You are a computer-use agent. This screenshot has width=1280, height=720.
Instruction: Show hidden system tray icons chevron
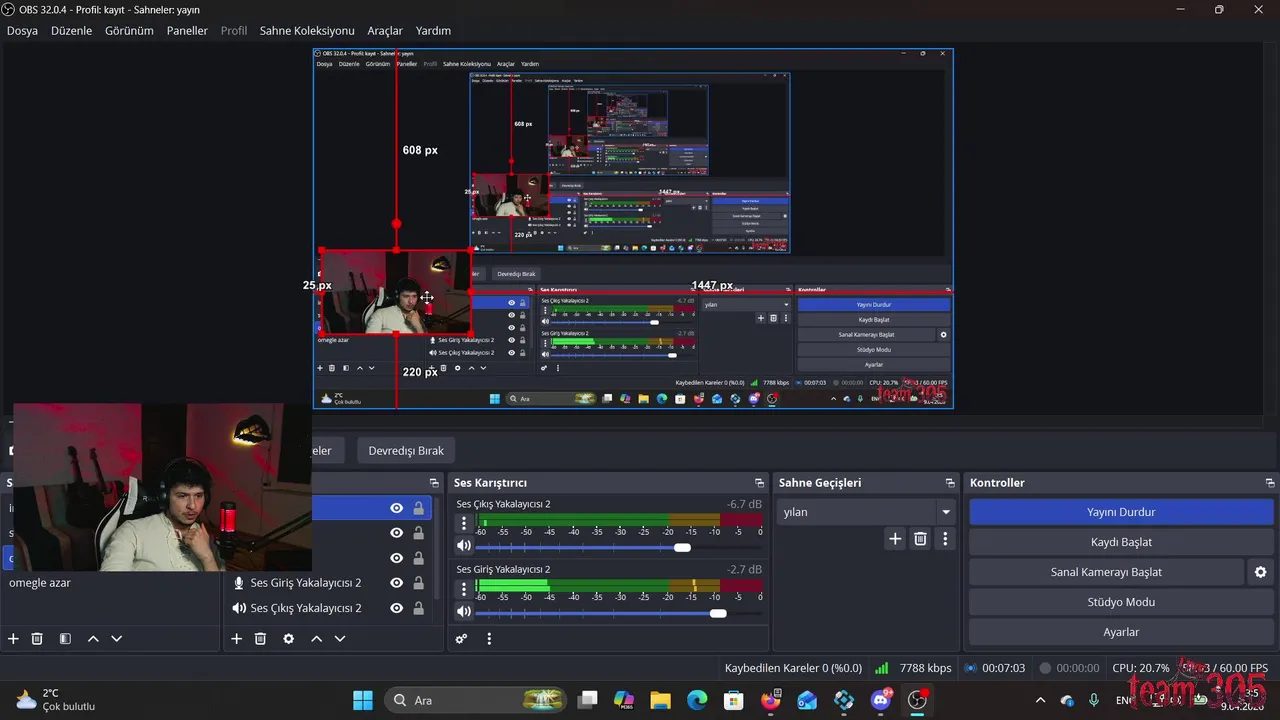[x=1040, y=700]
